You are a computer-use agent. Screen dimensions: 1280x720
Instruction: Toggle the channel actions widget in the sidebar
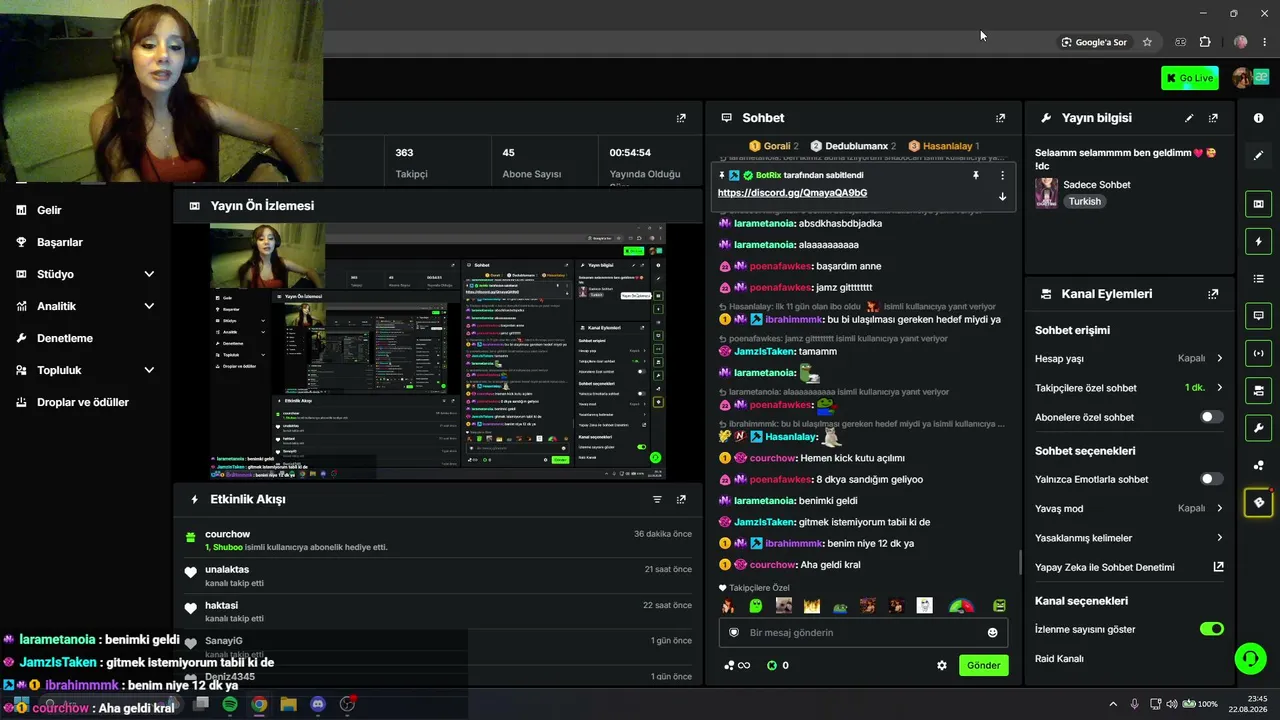coord(1258,390)
